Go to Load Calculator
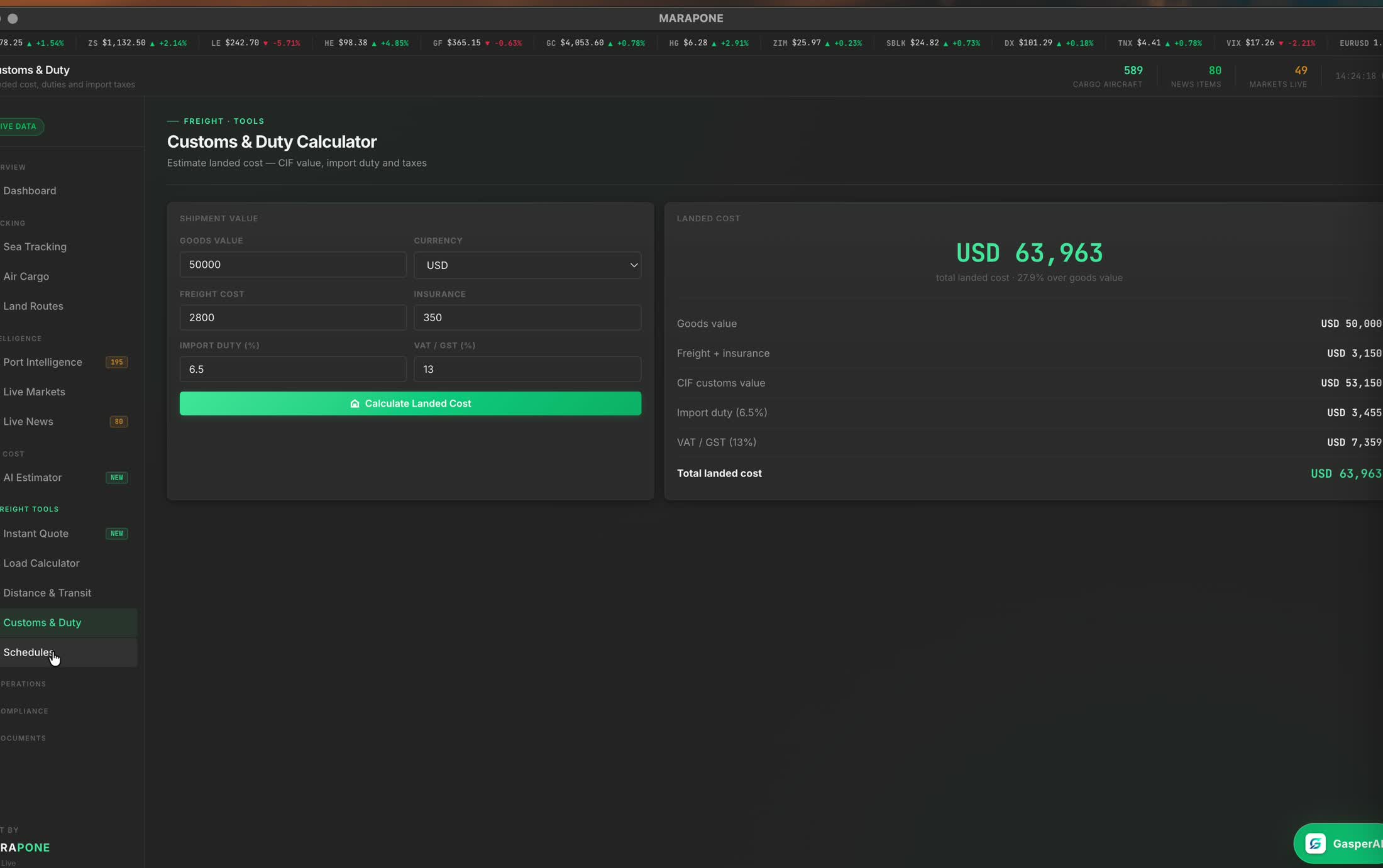The height and width of the screenshot is (868, 1383). pos(41,563)
